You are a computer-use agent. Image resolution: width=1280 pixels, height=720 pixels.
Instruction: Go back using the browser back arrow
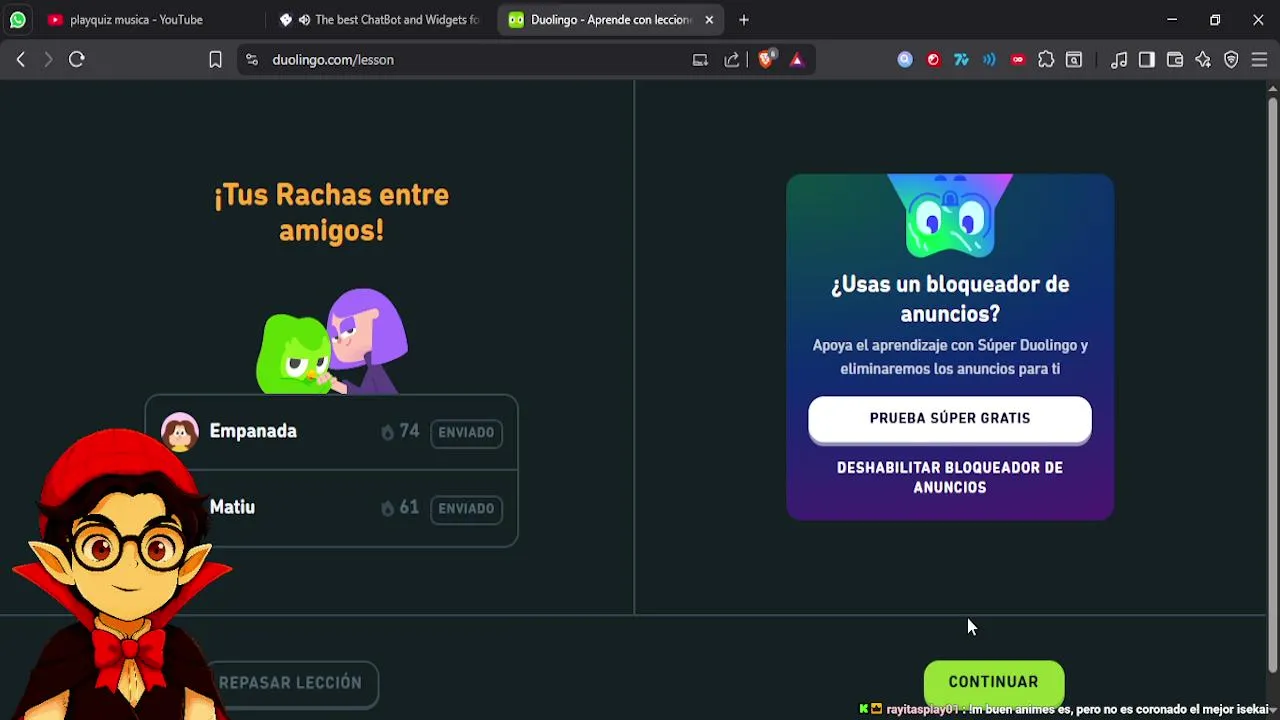tap(20, 60)
